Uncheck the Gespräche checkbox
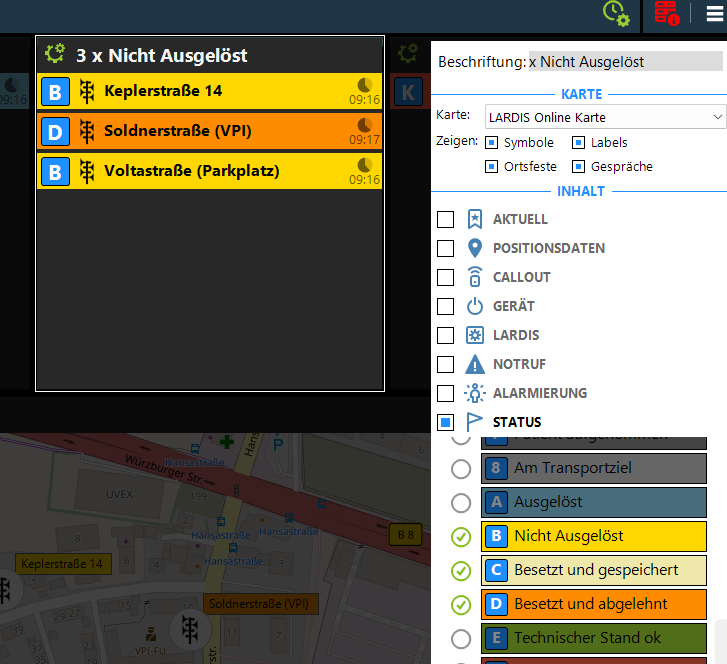The width and height of the screenshot is (727, 664). (578, 167)
